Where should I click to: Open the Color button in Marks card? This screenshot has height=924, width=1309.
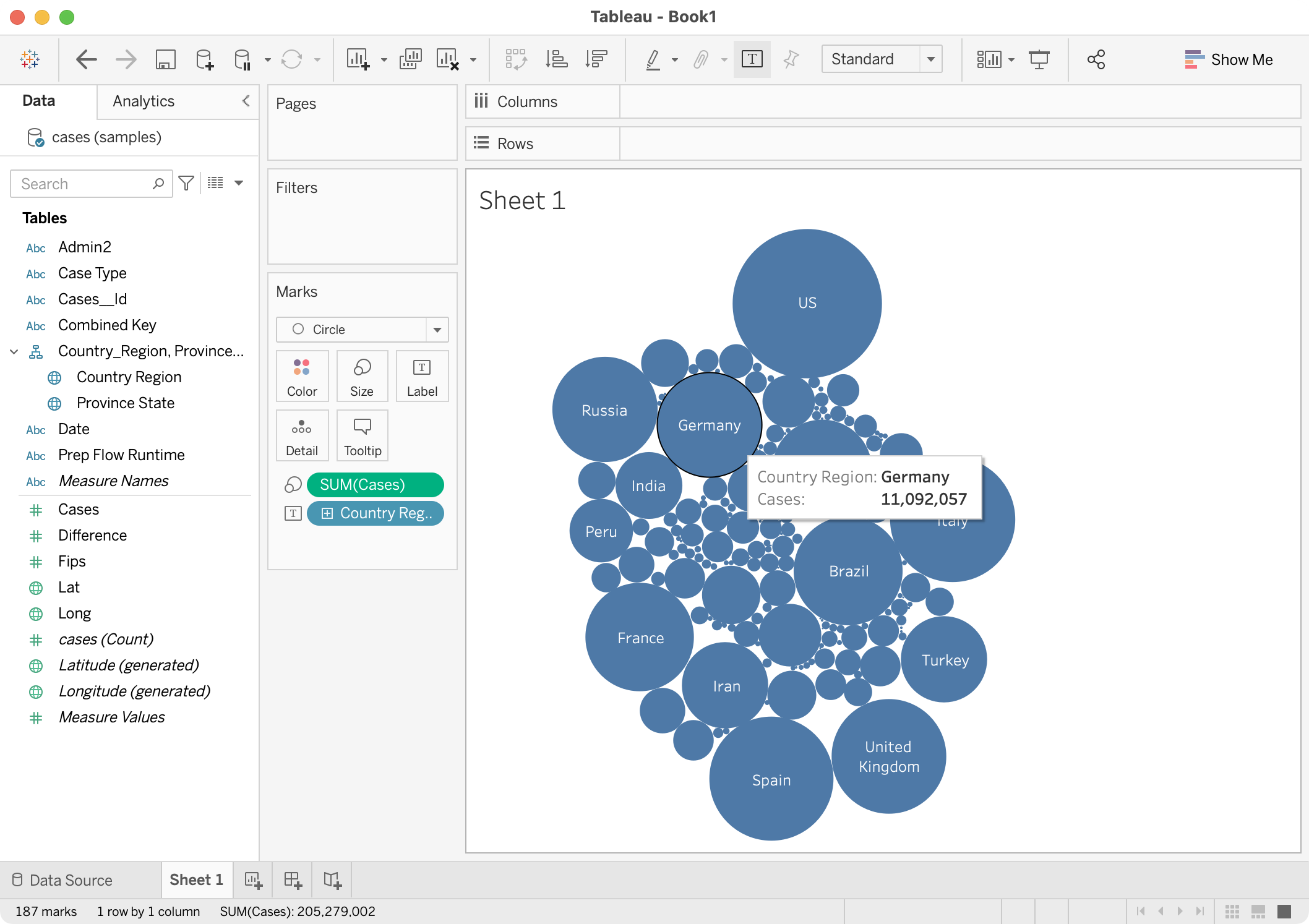tap(302, 377)
